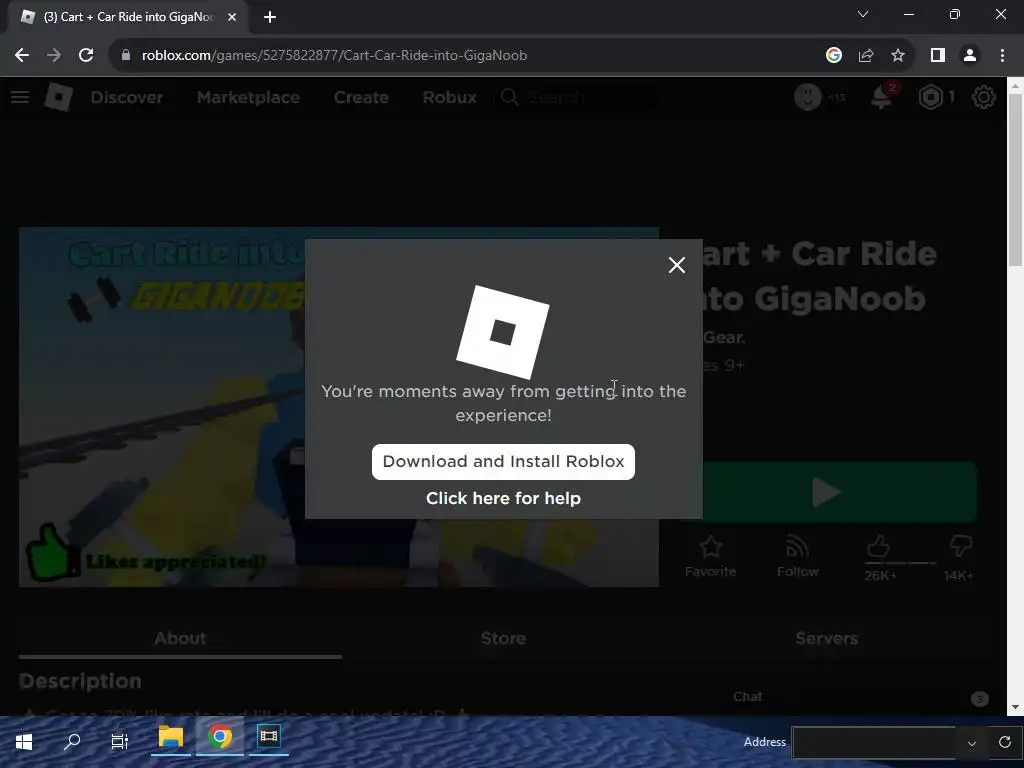
Task: Open the avatar profile icon
Action: point(808,97)
